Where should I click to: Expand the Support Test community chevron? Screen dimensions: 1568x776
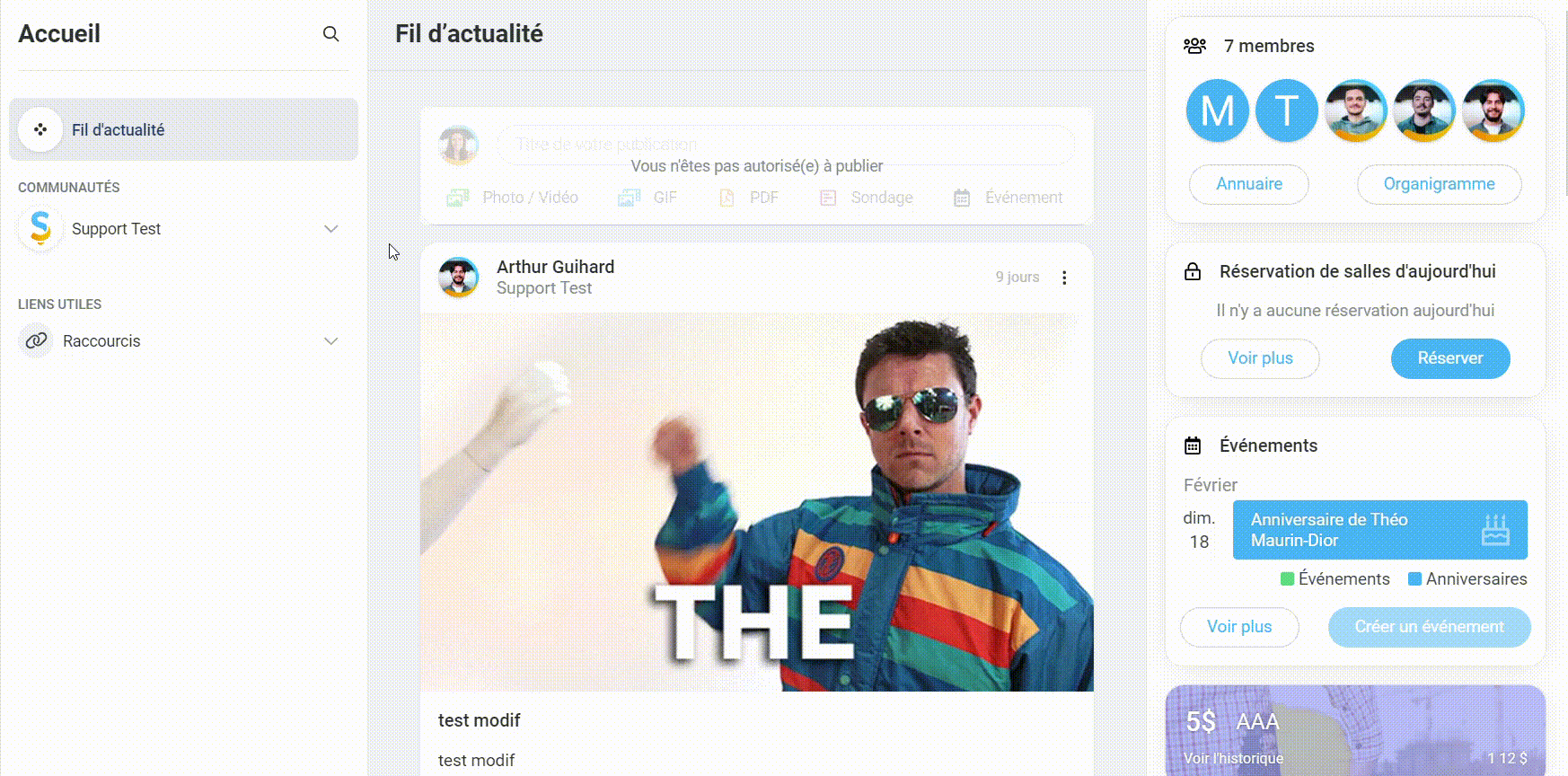point(330,229)
